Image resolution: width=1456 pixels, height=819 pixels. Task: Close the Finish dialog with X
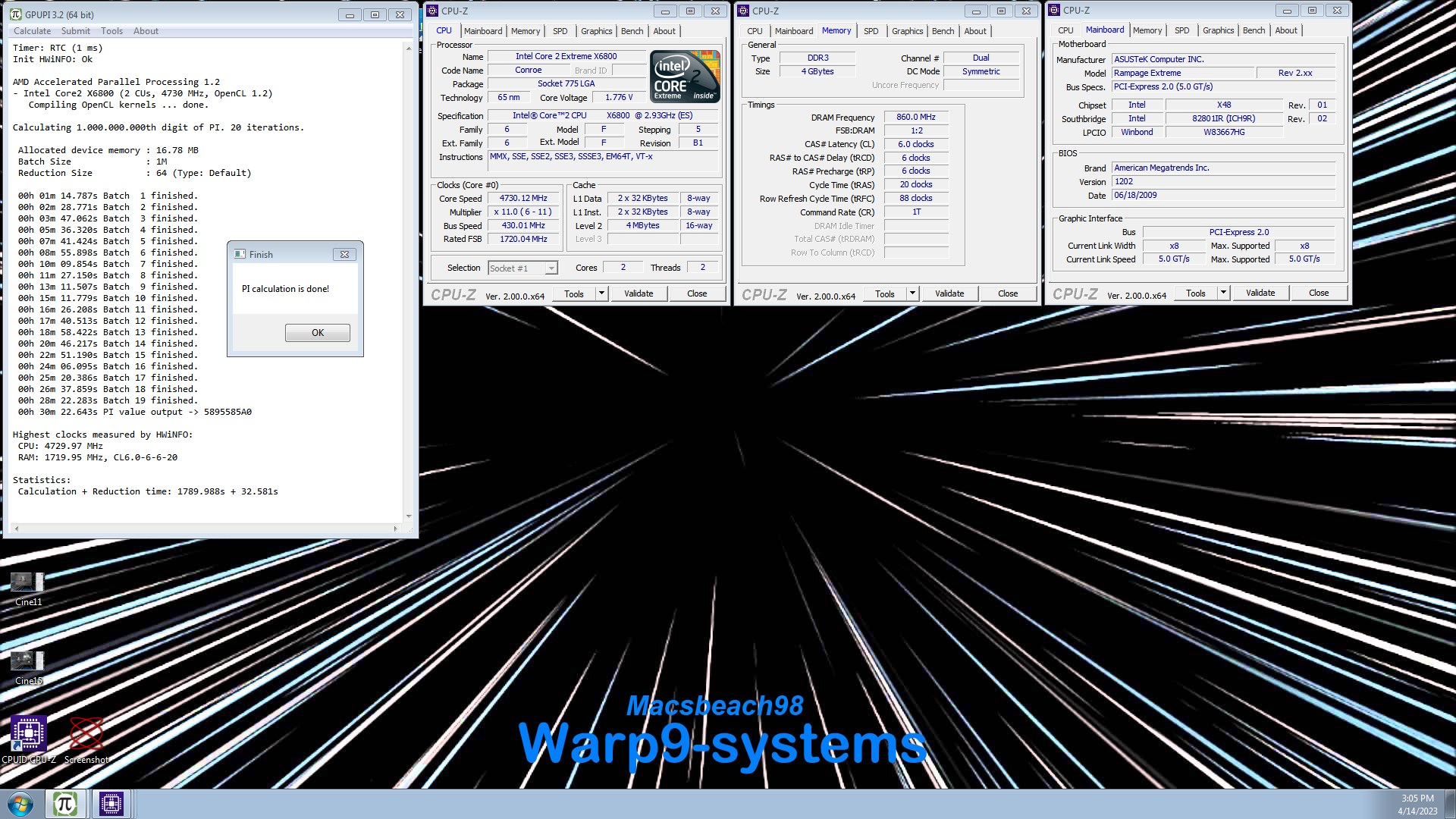(x=344, y=254)
